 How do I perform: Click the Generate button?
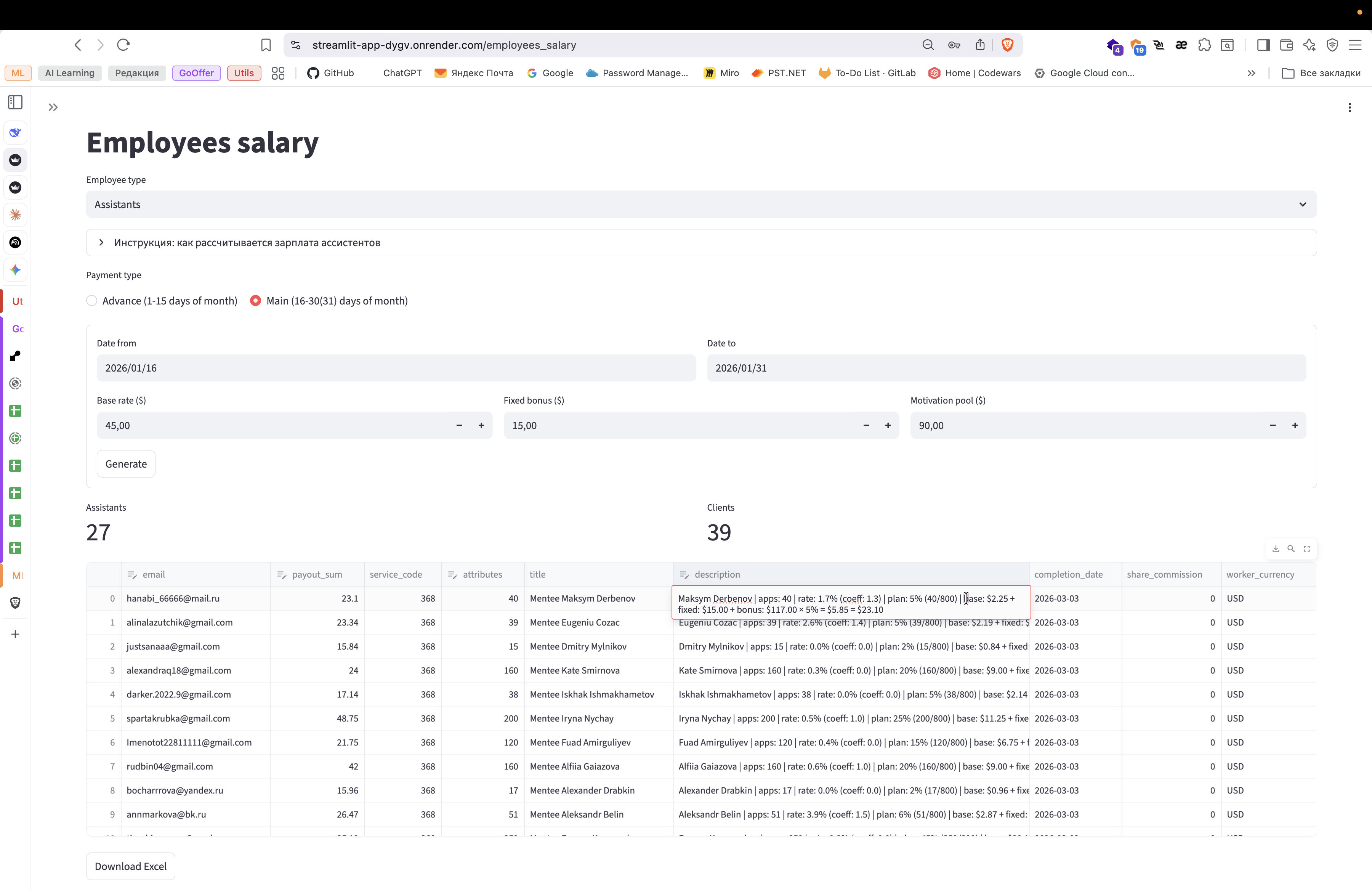coord(126,464)
